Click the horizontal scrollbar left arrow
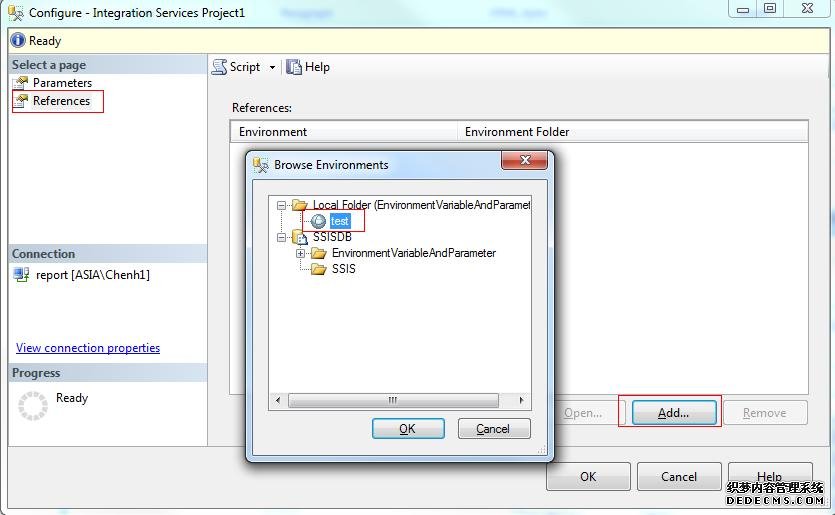 point(278,400)
